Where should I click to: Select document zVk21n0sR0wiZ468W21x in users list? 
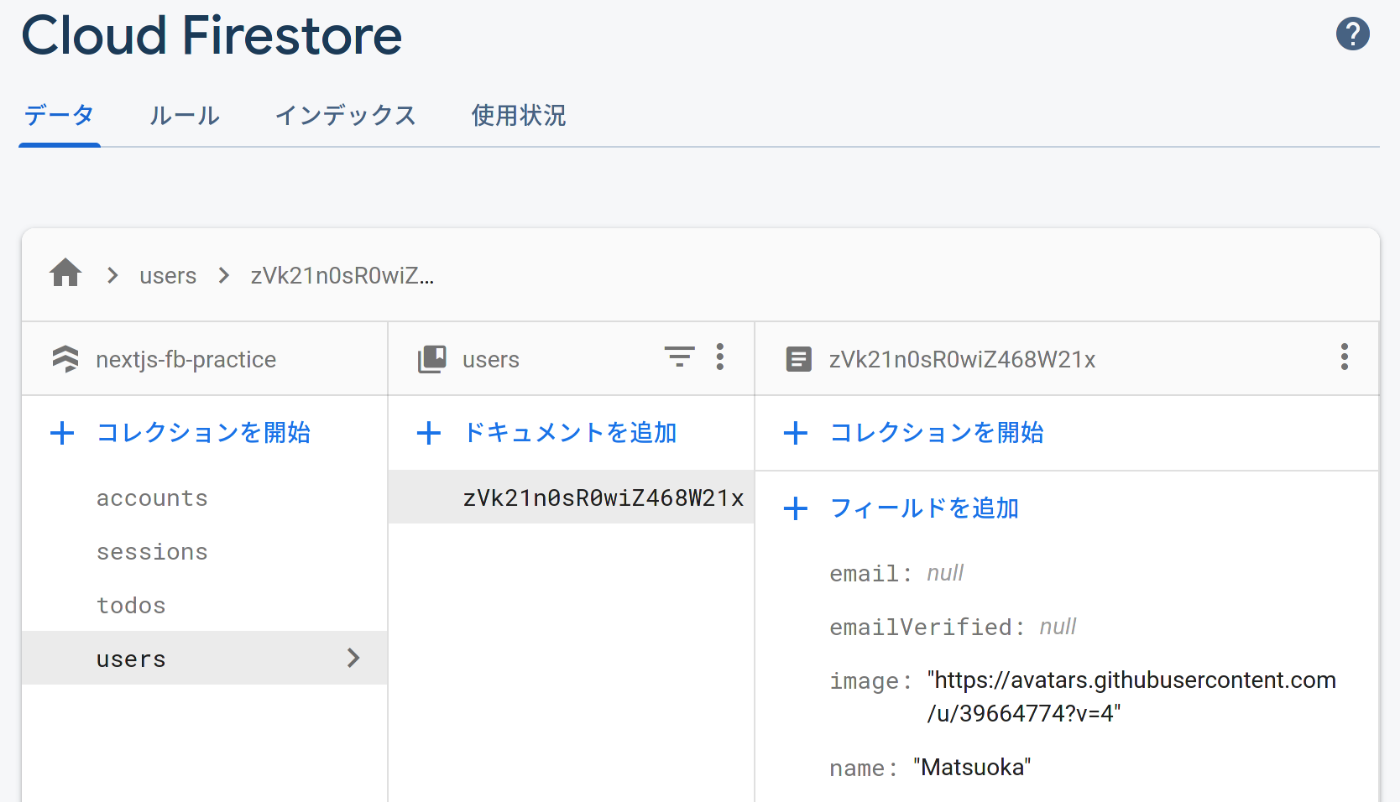click(571, 497)
